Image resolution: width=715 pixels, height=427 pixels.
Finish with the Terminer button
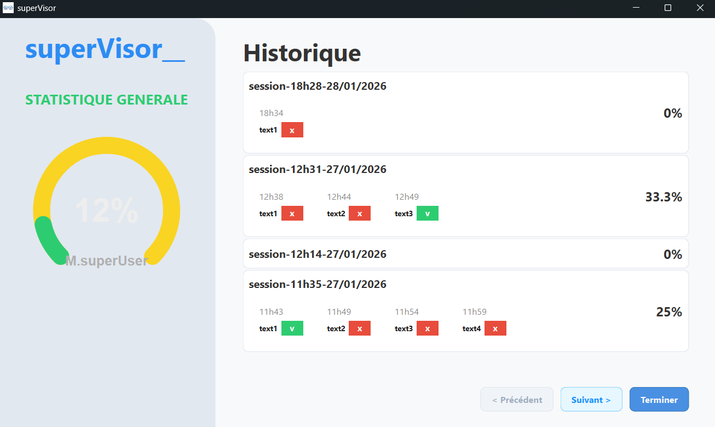coord(659,400)
